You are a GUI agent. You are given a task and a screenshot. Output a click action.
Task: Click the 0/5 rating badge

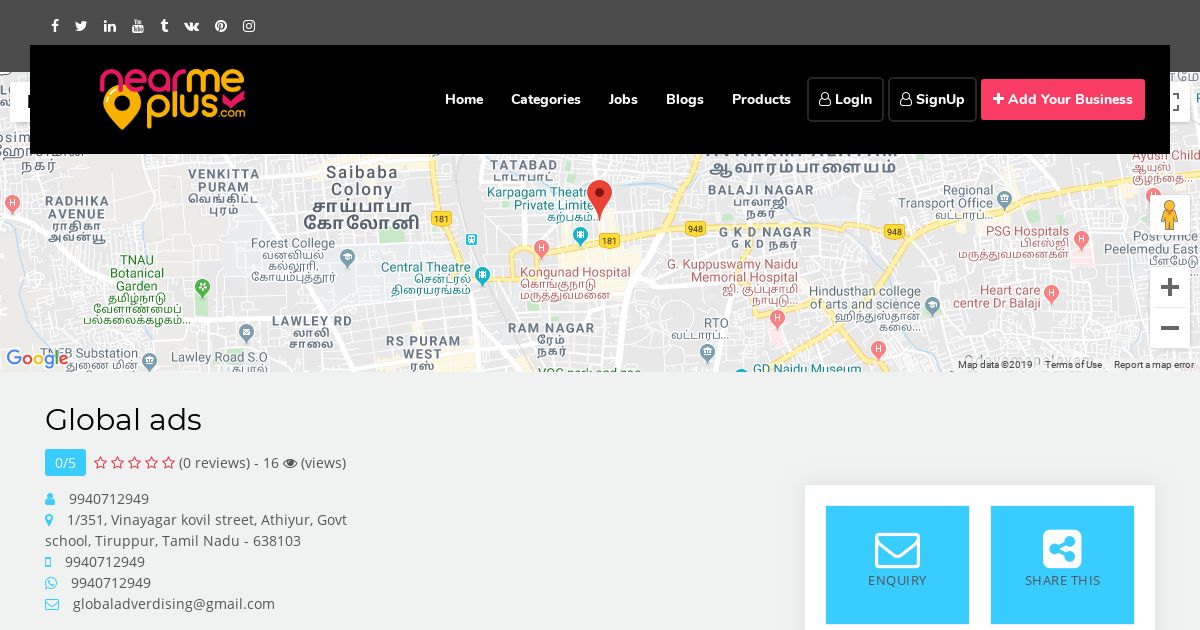click(x=65, y=462)
